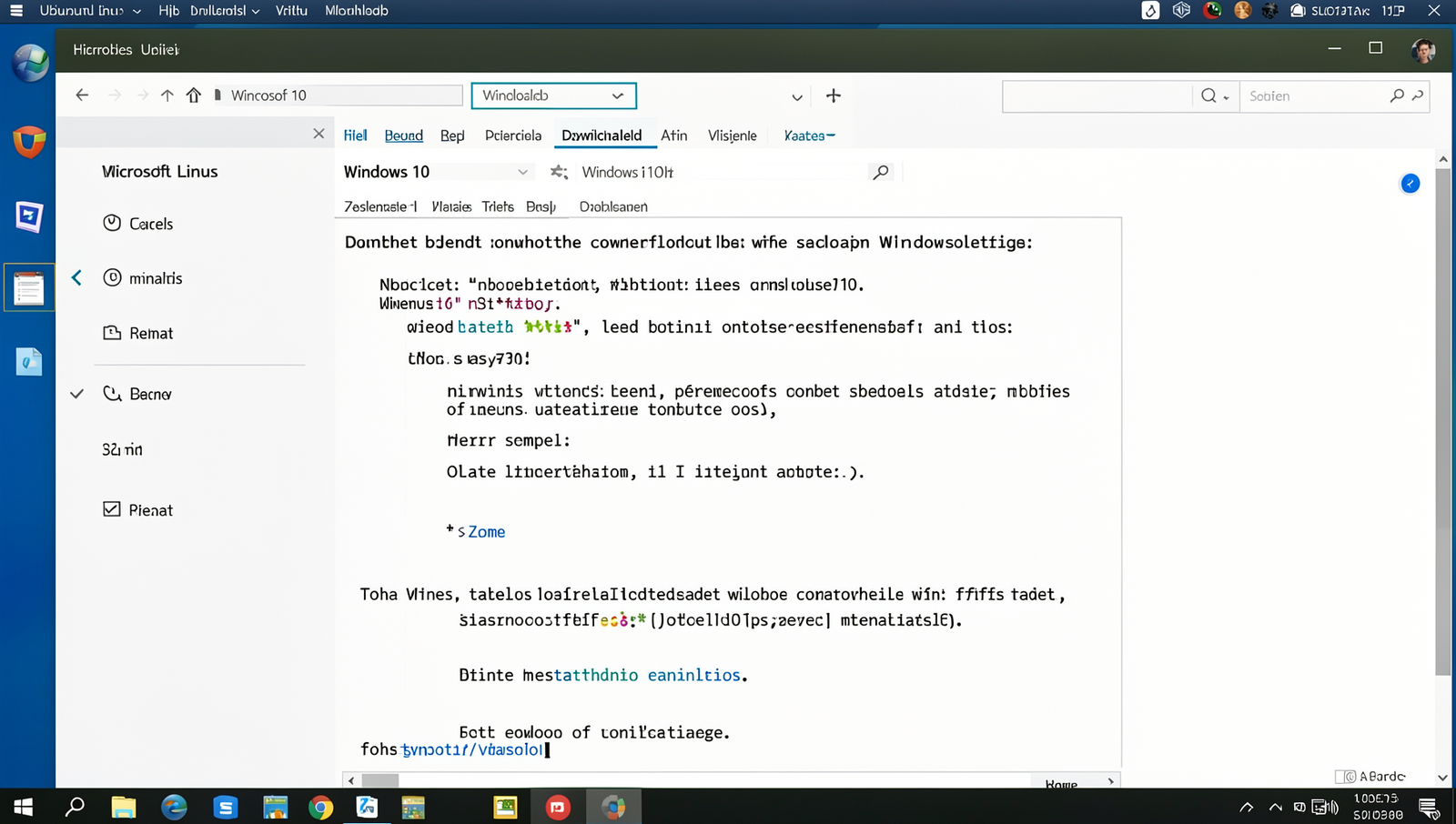Open the search magnifier dropdown in top search box
Viewport: 1456px width, 824px height.
(x=1215, y=95)
